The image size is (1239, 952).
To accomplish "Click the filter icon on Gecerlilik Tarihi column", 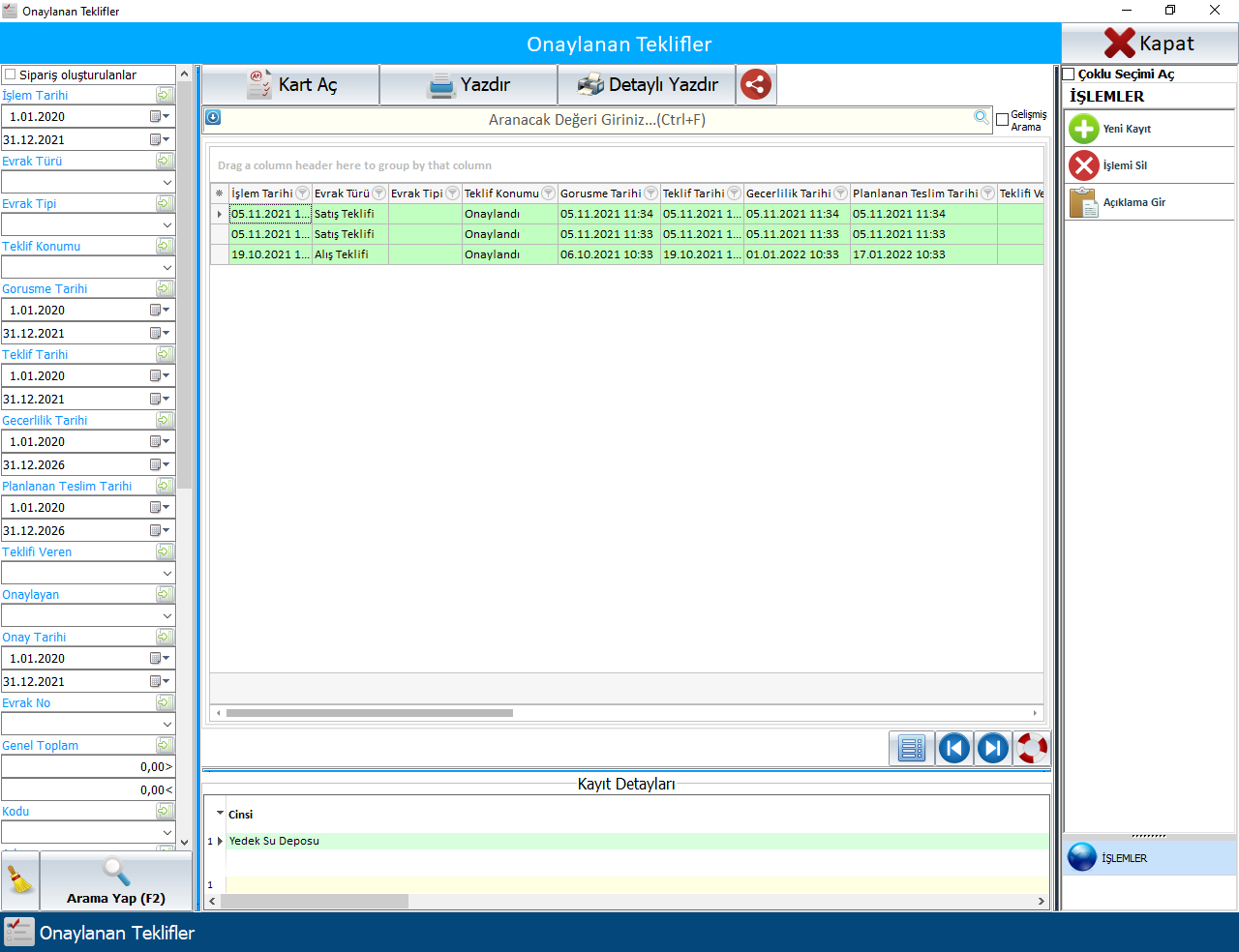I will pos(840,193).
